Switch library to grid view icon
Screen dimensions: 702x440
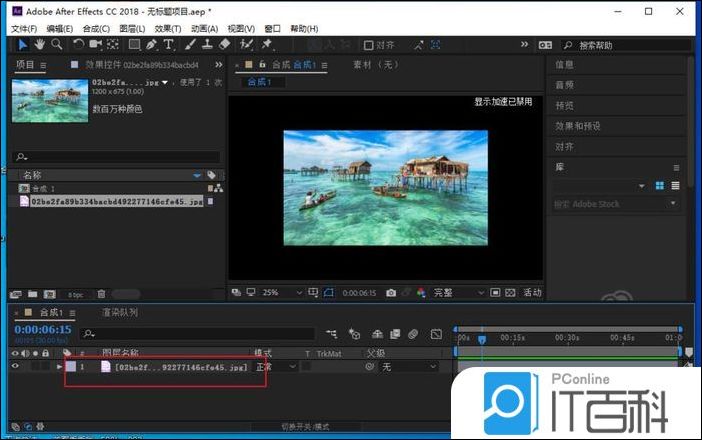pyautogui.click(x=660, y=186)
